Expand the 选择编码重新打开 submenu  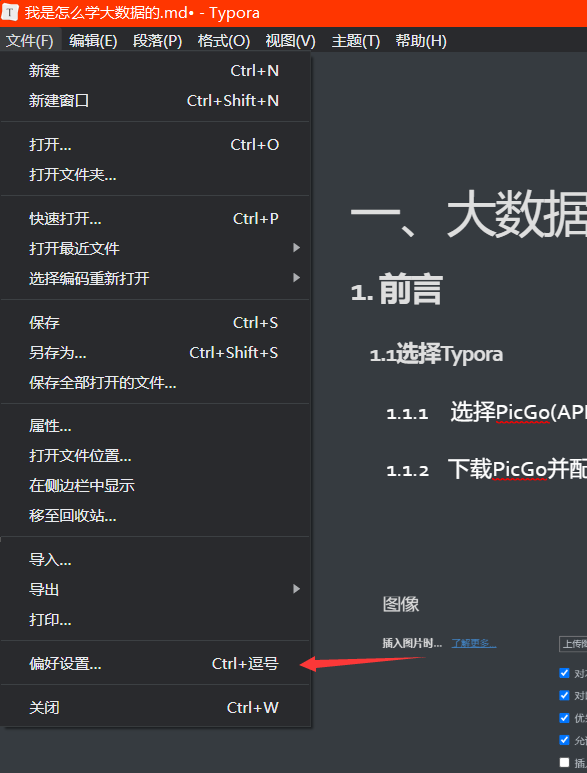point(155,279)
